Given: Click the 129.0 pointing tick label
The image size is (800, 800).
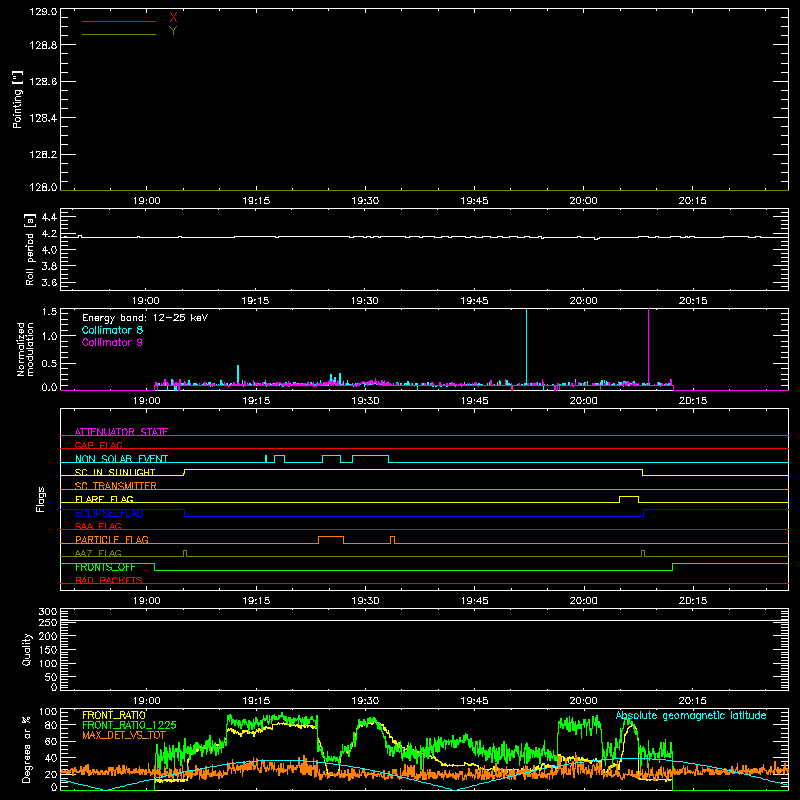Looking at the screenshot, I should tap(43, 12).
